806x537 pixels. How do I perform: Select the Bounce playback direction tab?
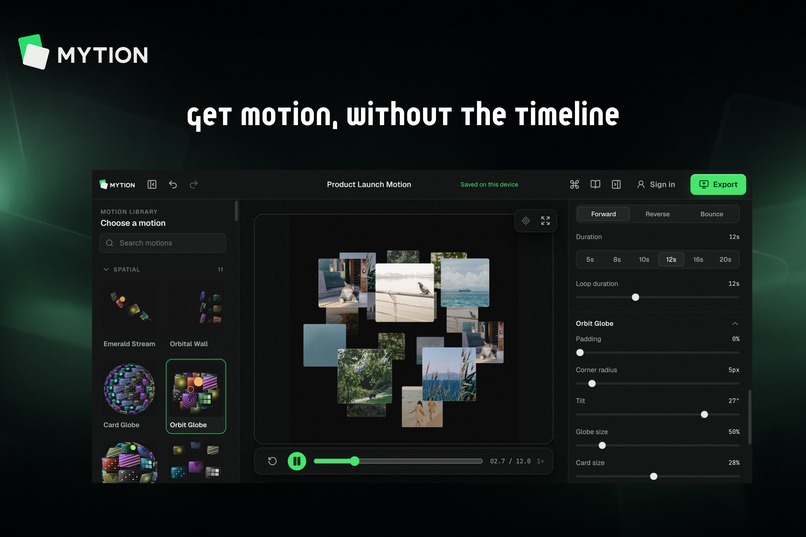click(711, 214)
